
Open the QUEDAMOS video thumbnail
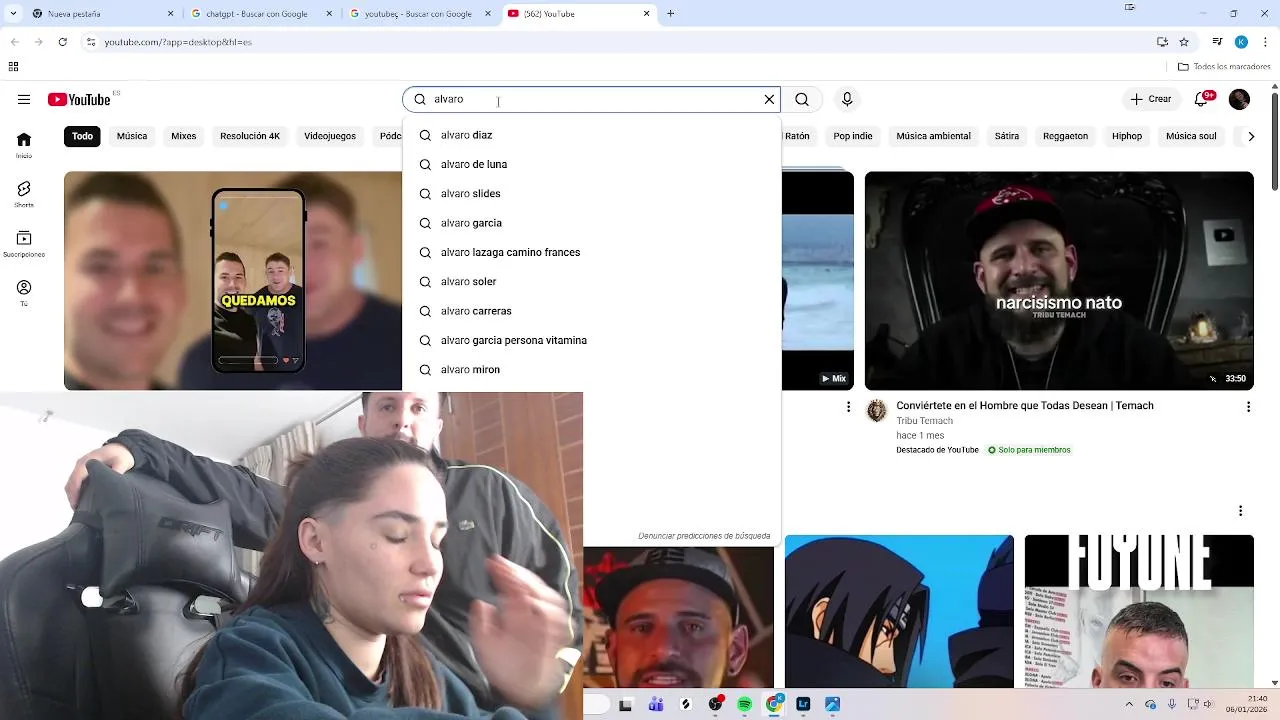233,280
